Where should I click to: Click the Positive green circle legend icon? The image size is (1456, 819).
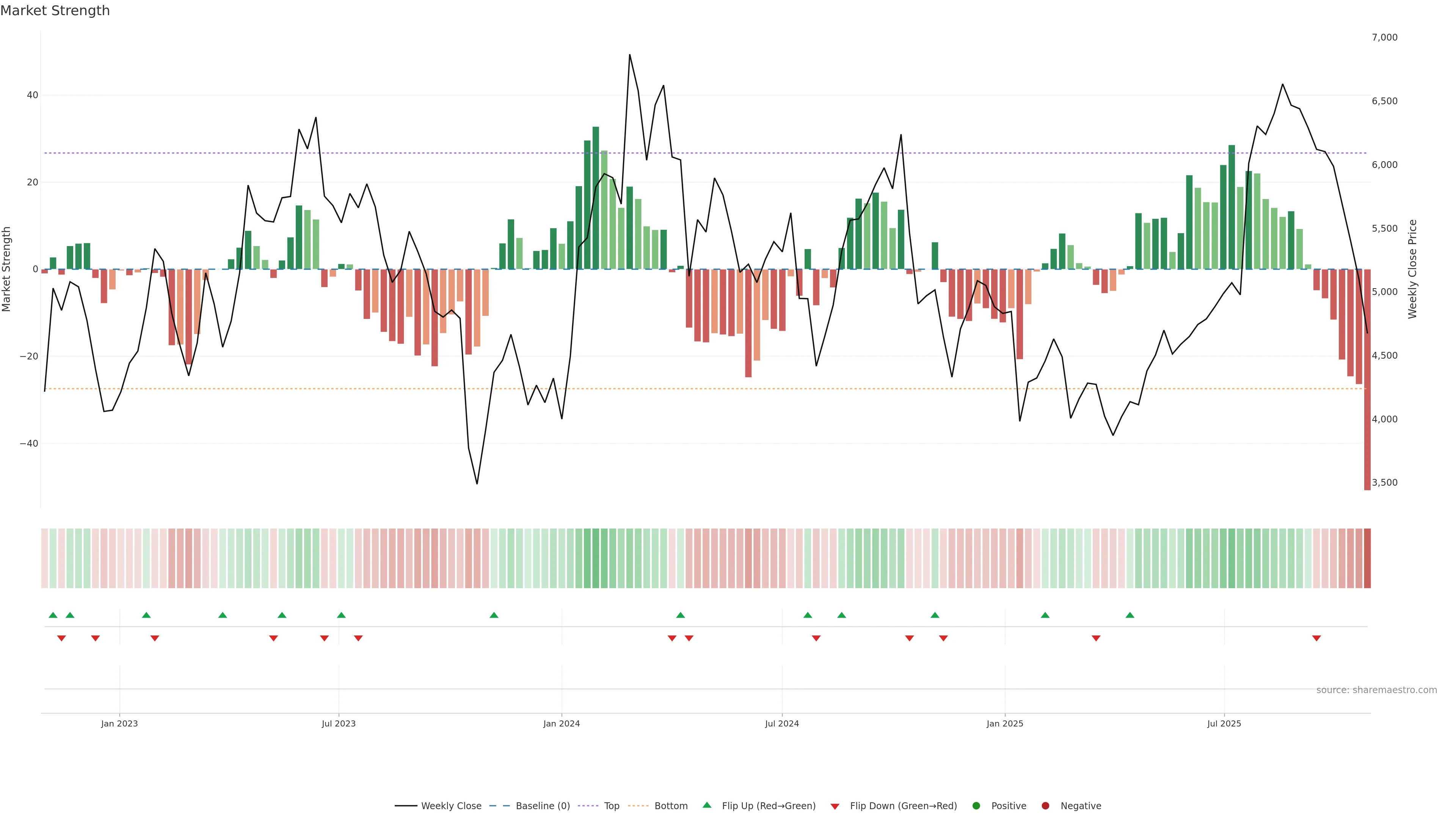pyautogui.click(x=976, y=806)
